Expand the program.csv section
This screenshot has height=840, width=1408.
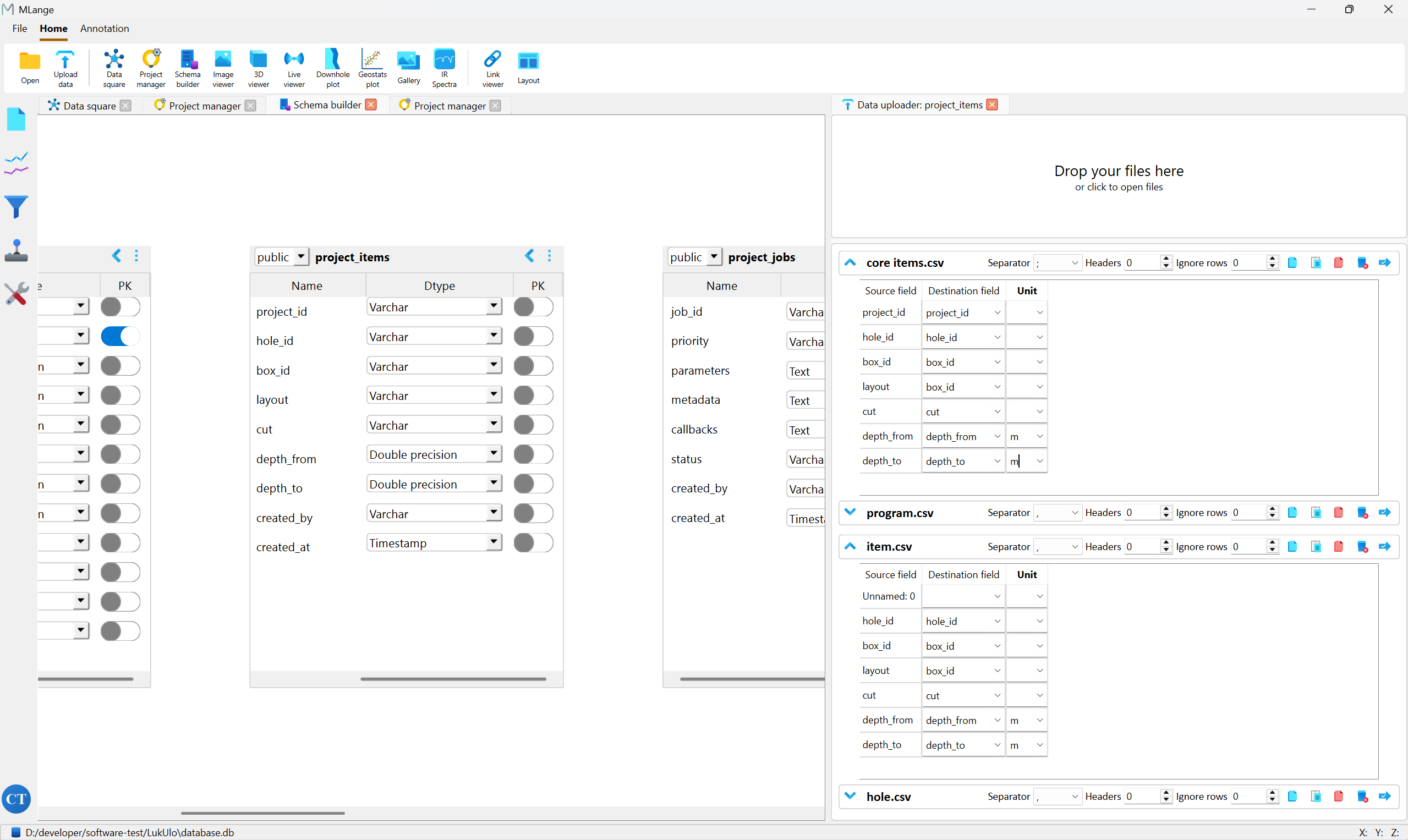(x=850, y=512)
